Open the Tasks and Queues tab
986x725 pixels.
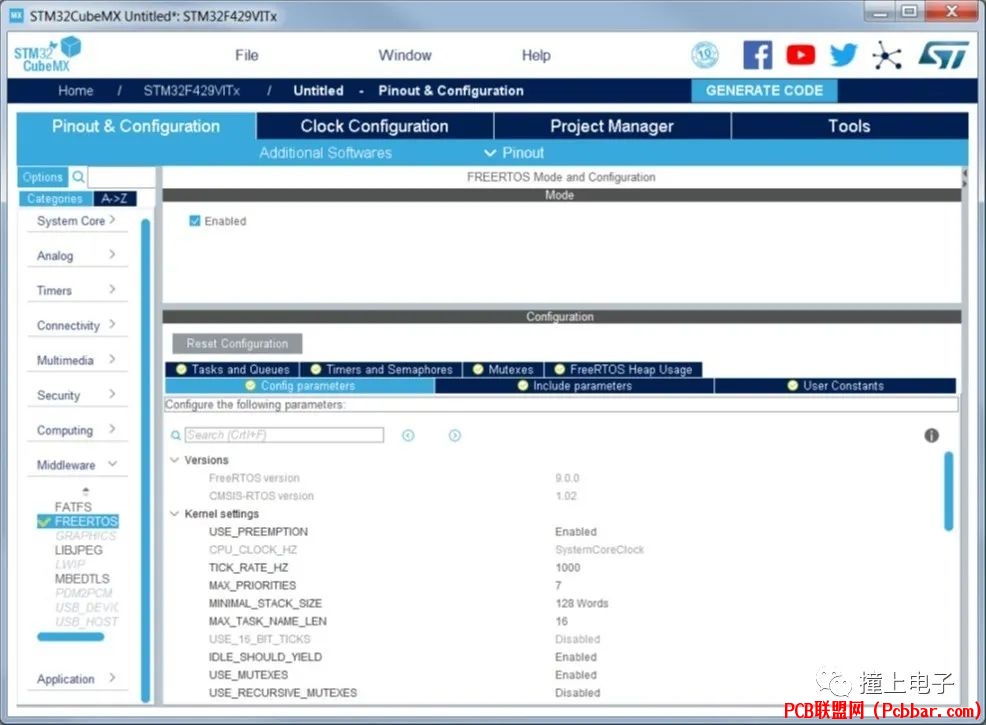coord(233,369)
